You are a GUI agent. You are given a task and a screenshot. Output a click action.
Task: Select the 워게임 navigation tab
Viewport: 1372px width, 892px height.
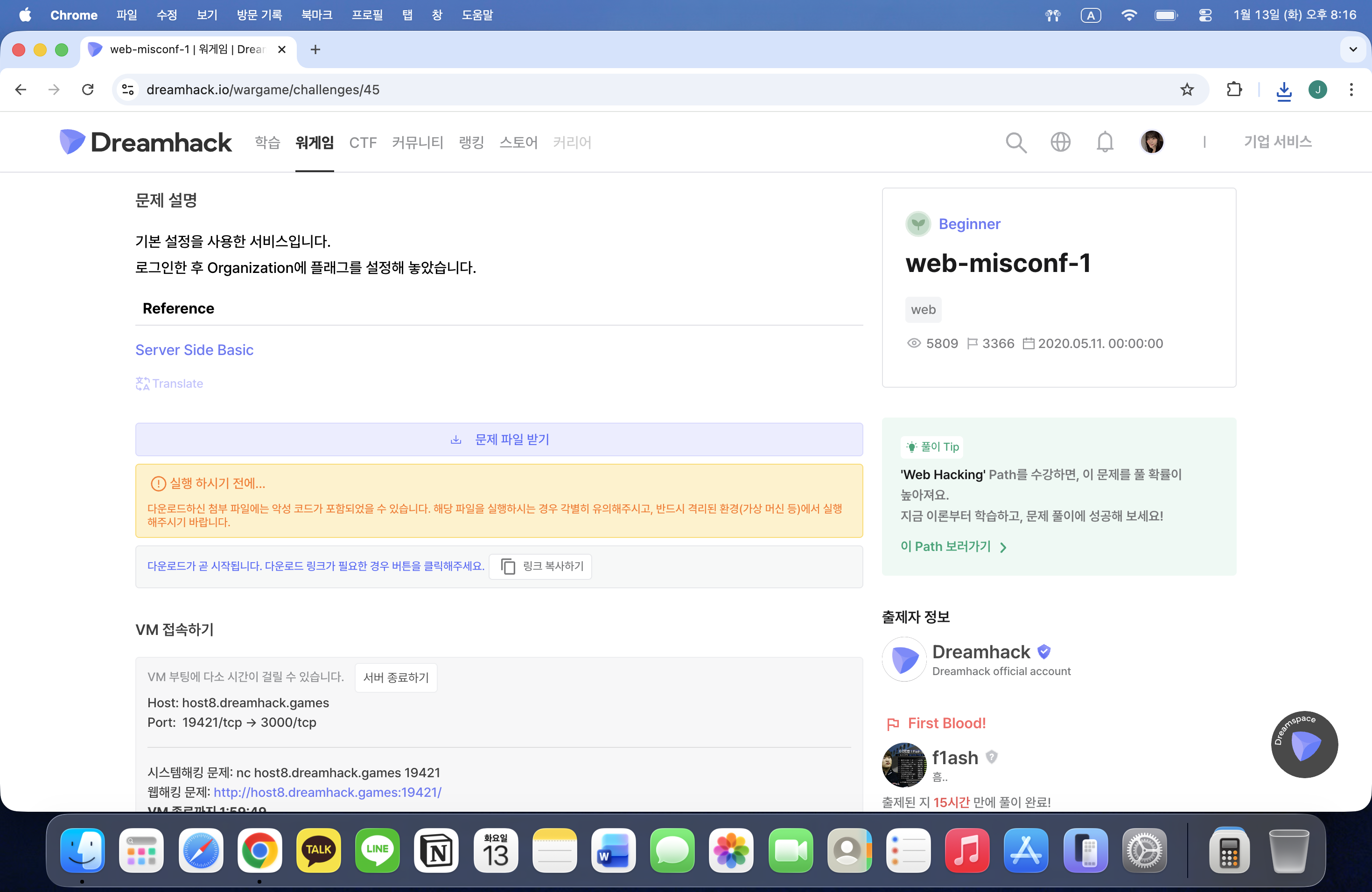click(314, 142)
